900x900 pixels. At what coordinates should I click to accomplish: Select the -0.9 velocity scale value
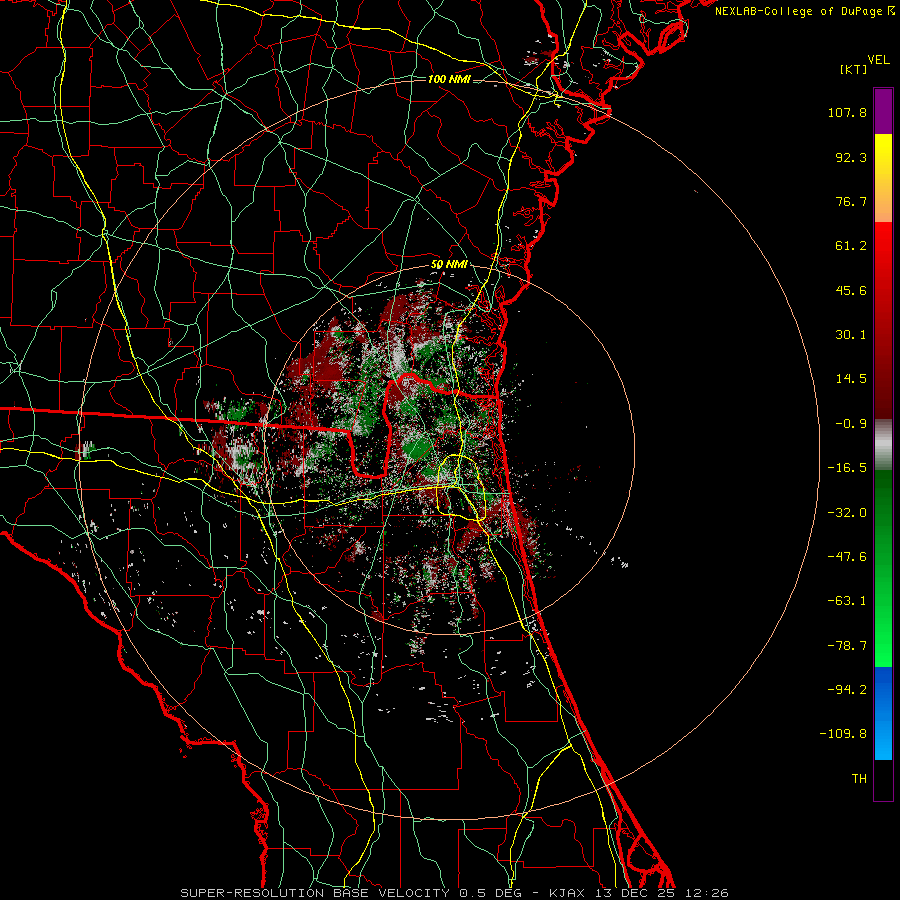click(851, 424)
